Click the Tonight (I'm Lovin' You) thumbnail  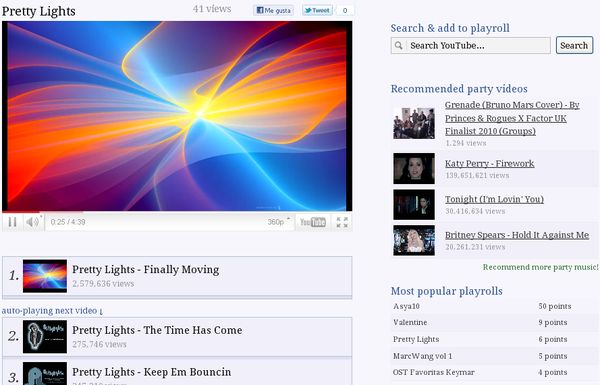(x=414, y=204)
